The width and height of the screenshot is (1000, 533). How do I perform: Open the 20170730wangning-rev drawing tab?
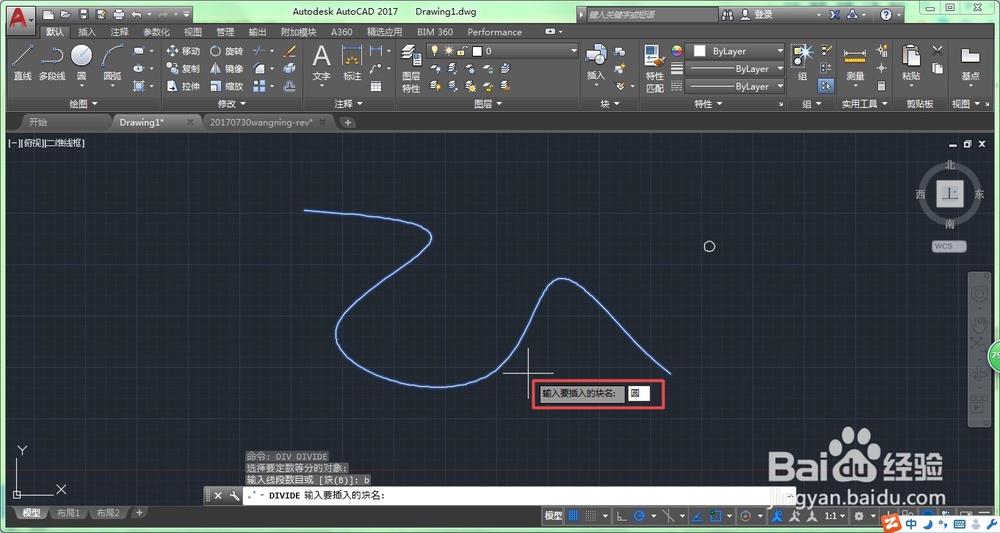261,122
